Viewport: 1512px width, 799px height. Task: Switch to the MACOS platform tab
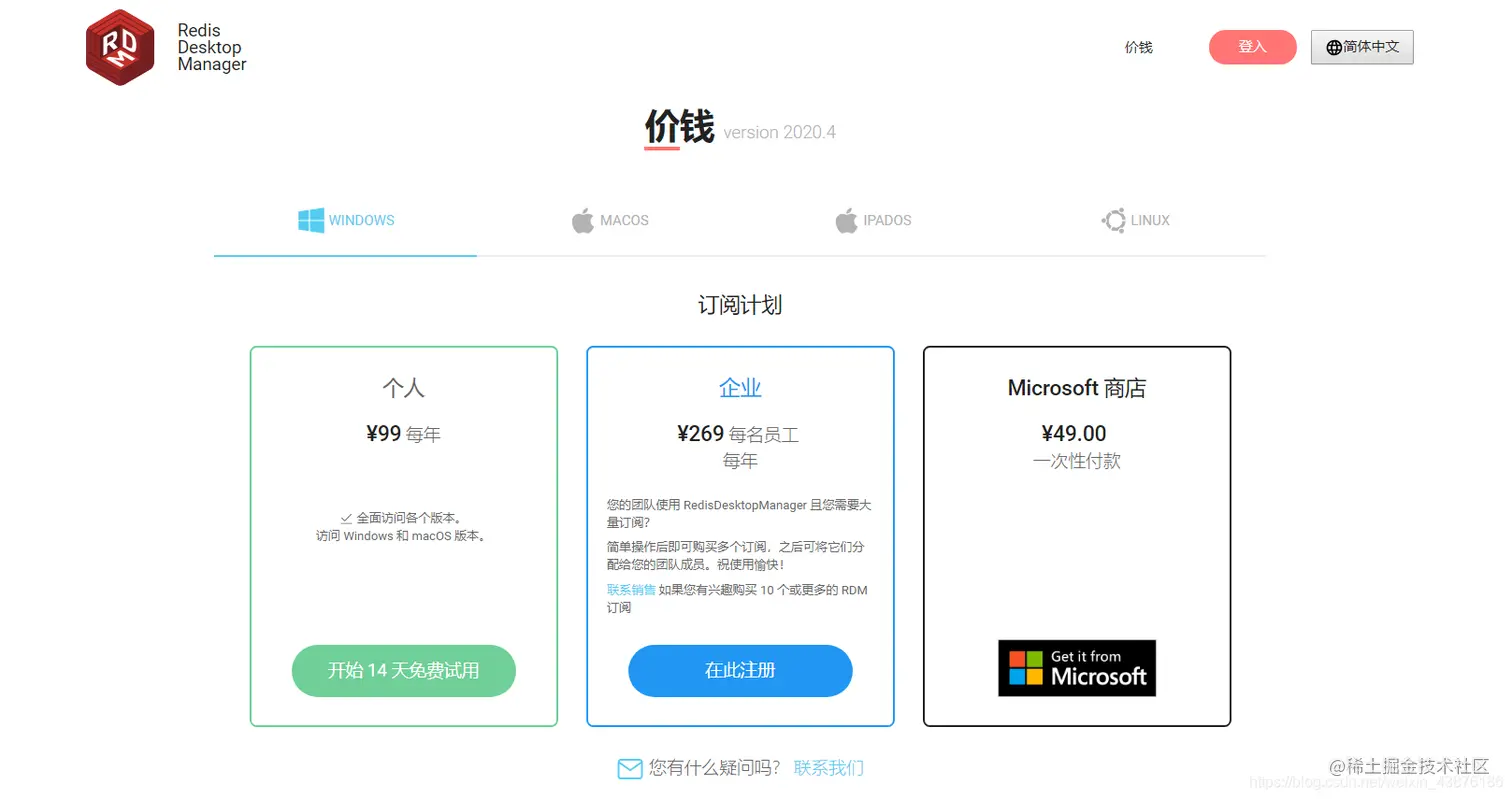click(x=610, y=221)
